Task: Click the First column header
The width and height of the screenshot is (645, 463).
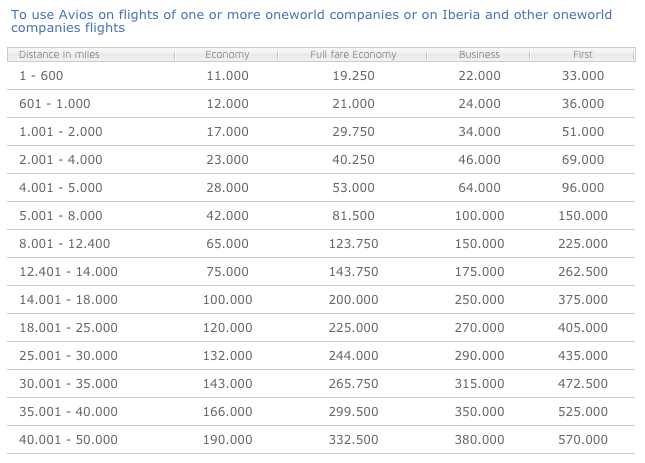Action: coord(583,54)
